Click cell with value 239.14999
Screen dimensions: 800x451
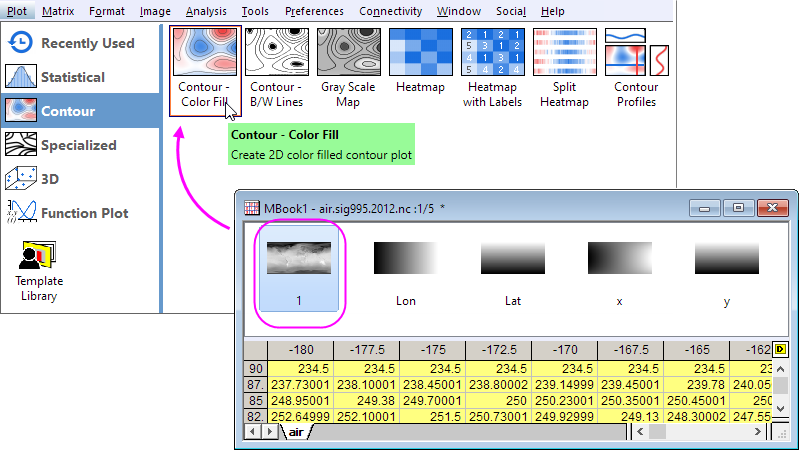tap(564, 385)
